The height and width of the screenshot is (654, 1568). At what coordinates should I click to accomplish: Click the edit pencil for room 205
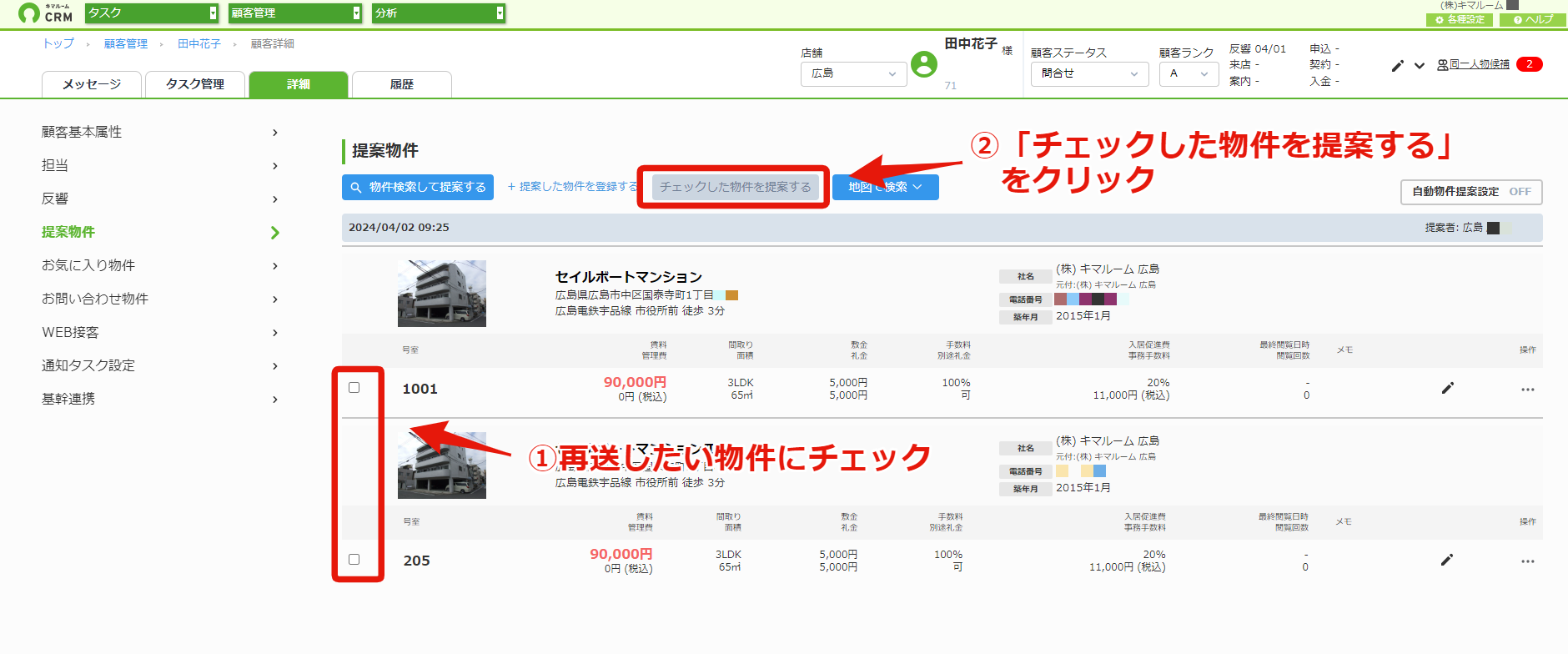[x=1447, y=560]
